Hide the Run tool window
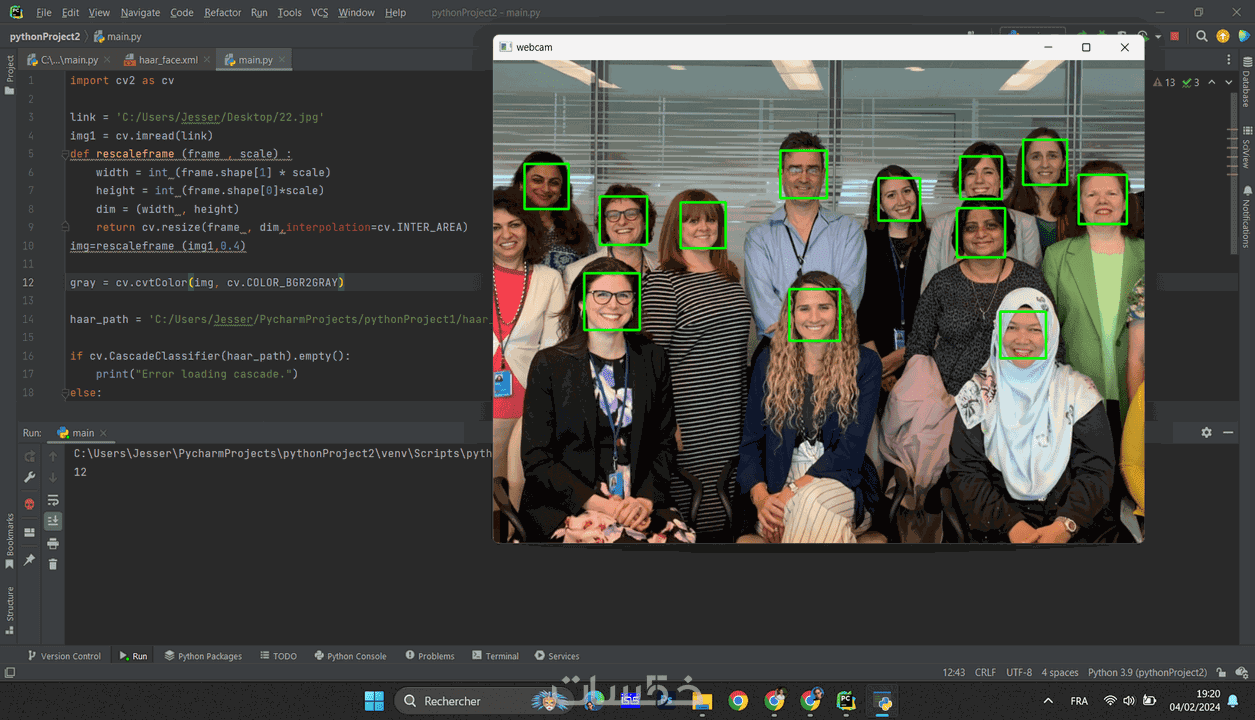Viewport: 1255px width, 720px height. click(x=1229, y=432)
